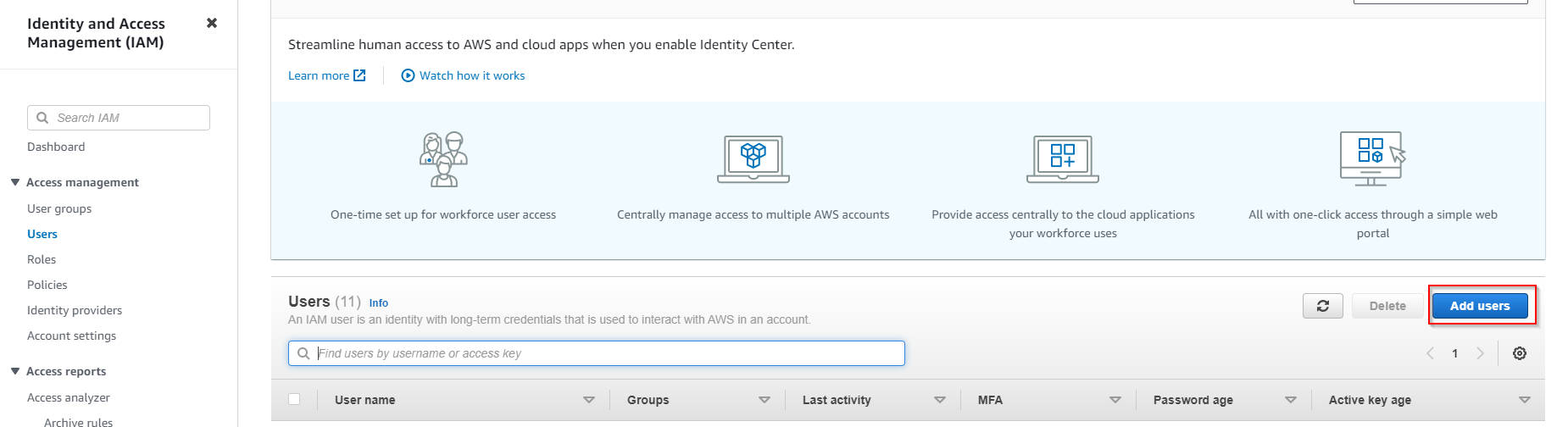Open the Learn more external link
Viewport: 1568px width, 427px height.
click(x=326, y=75)
